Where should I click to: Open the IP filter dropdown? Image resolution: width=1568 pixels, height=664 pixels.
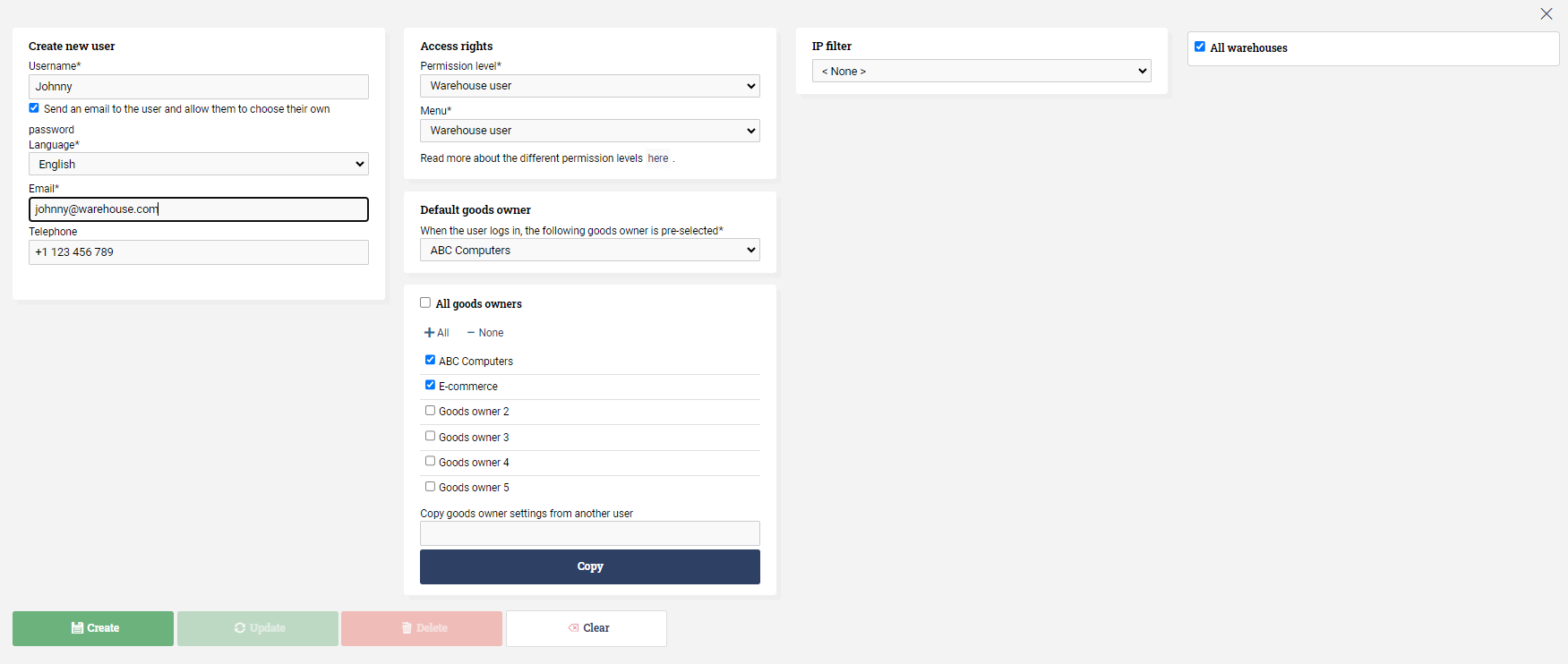tap(981, 71)
